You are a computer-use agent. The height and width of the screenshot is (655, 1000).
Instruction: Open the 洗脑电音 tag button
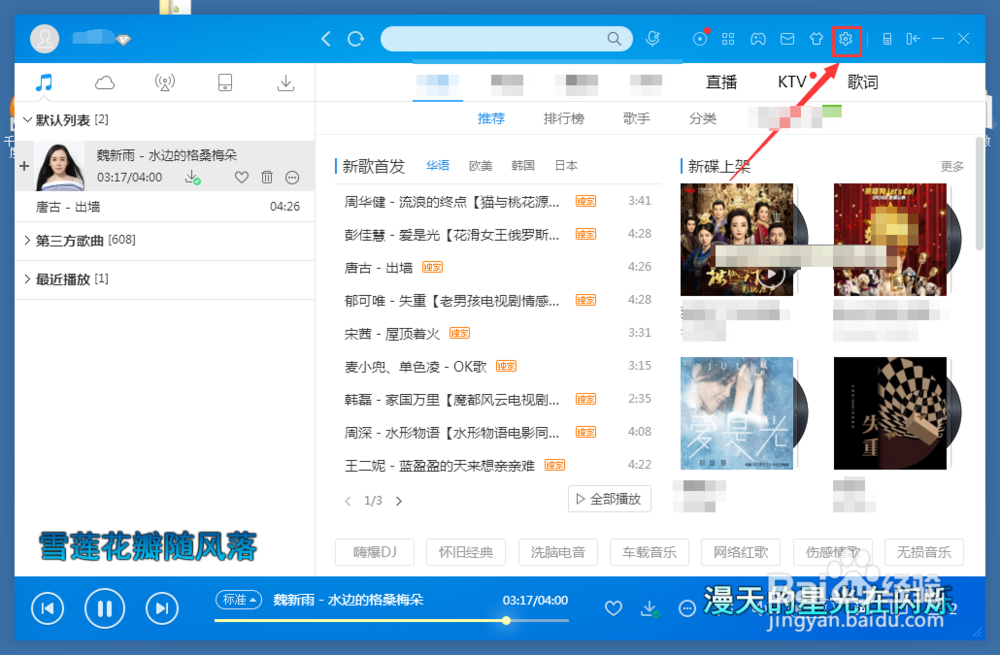[558, 552]
